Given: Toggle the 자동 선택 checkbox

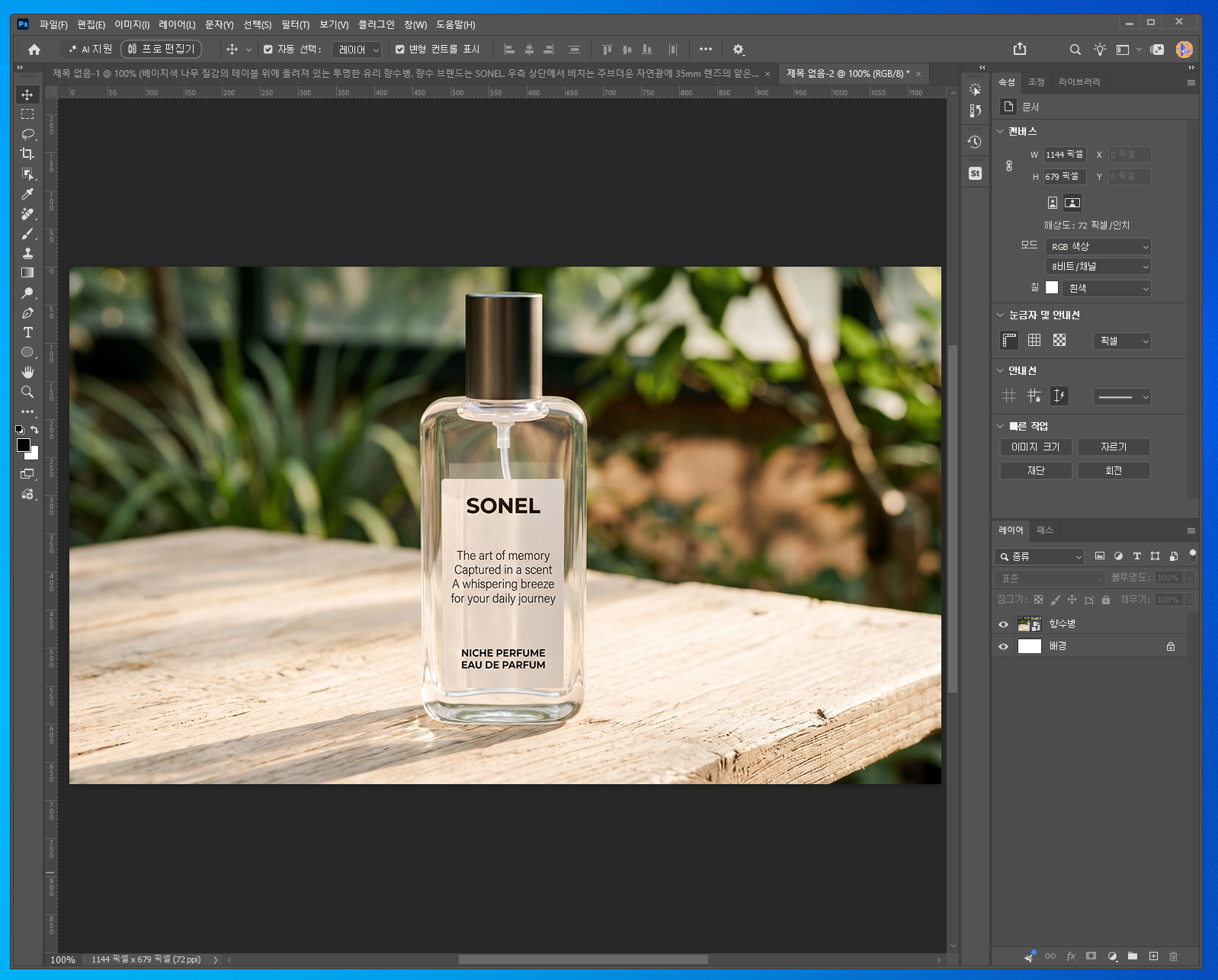Looking at the screenshot, I should [268, 50].
